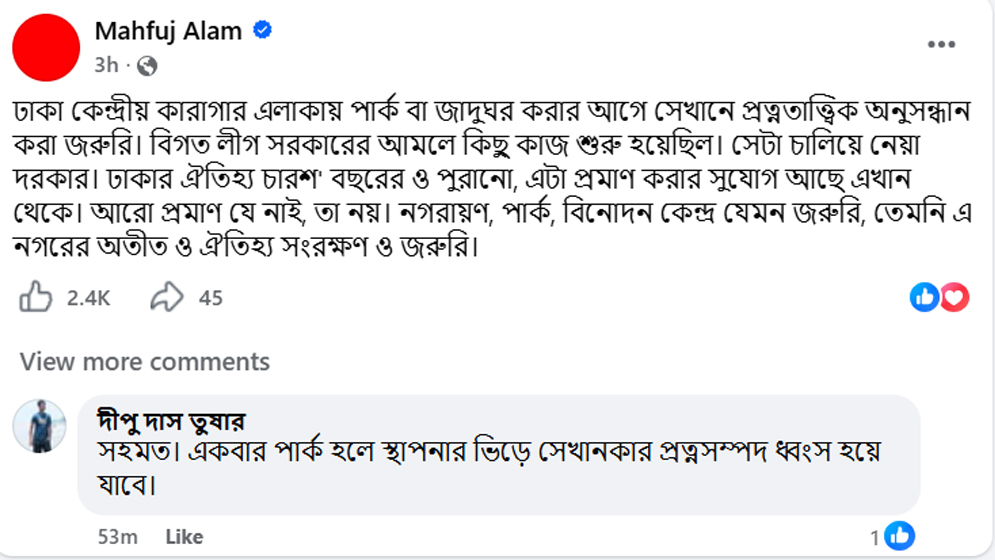The width and height of the screenshot is (995, 560).
Task: Like the comment by দীপু দাস তুষার
Action: click(184, 537)
